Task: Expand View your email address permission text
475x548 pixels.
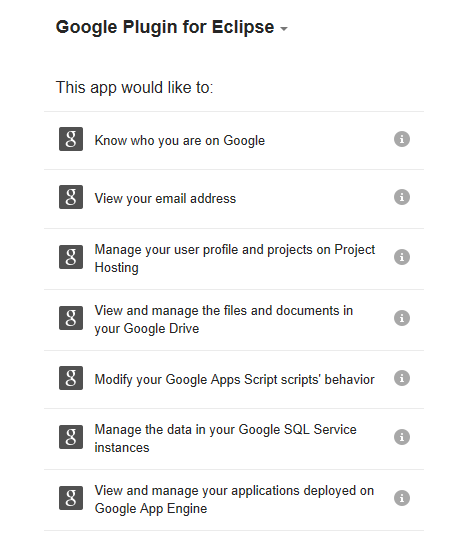Action: pos(165,199)
